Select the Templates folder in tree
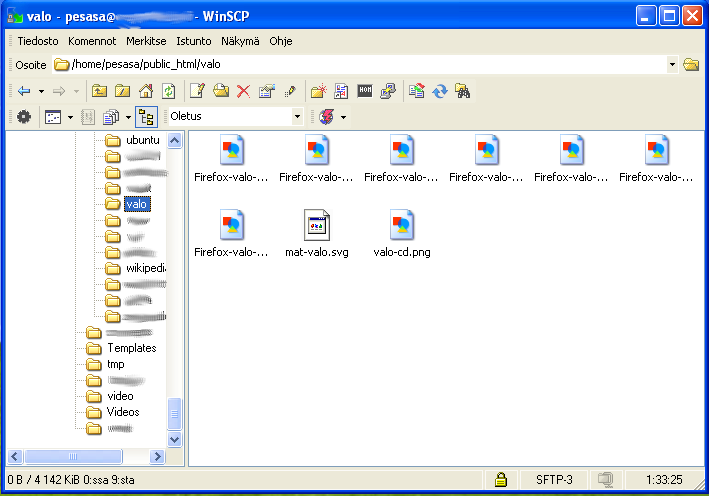Image resolution: width=709 pixels, height=496 pixels. coord(132,348)
